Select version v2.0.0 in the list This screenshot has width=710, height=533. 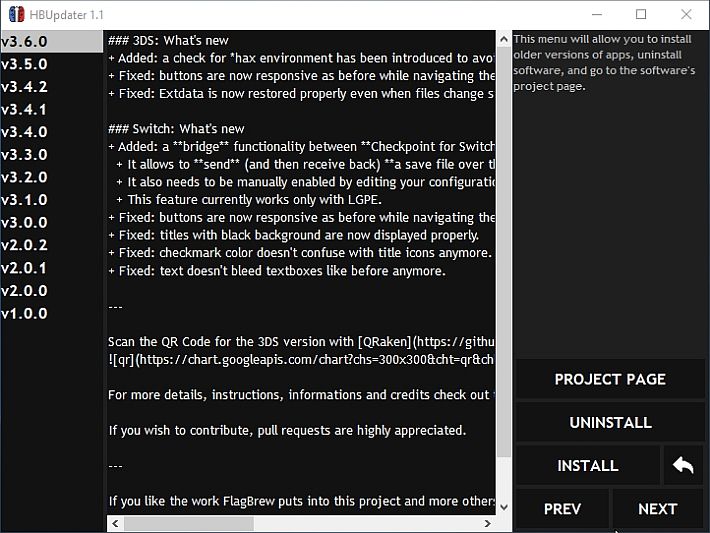tap(52, 290)
